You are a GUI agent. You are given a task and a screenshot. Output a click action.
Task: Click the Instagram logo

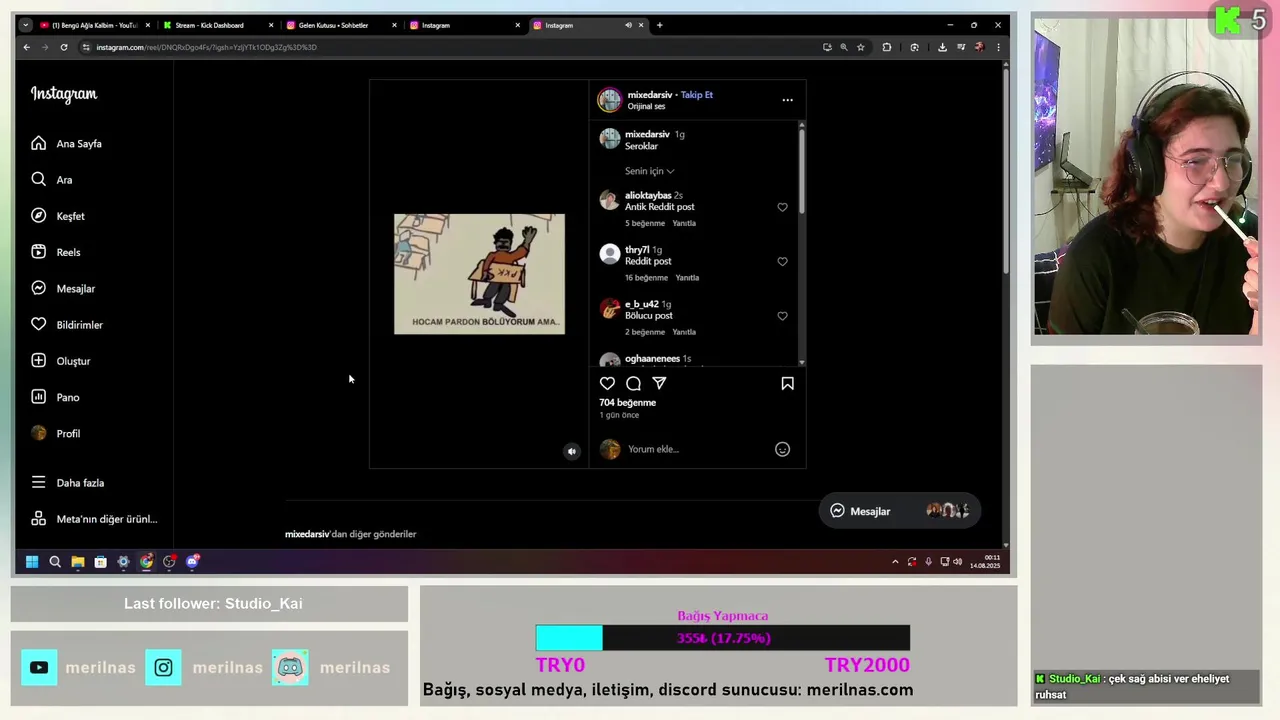[x=64, y=94]
